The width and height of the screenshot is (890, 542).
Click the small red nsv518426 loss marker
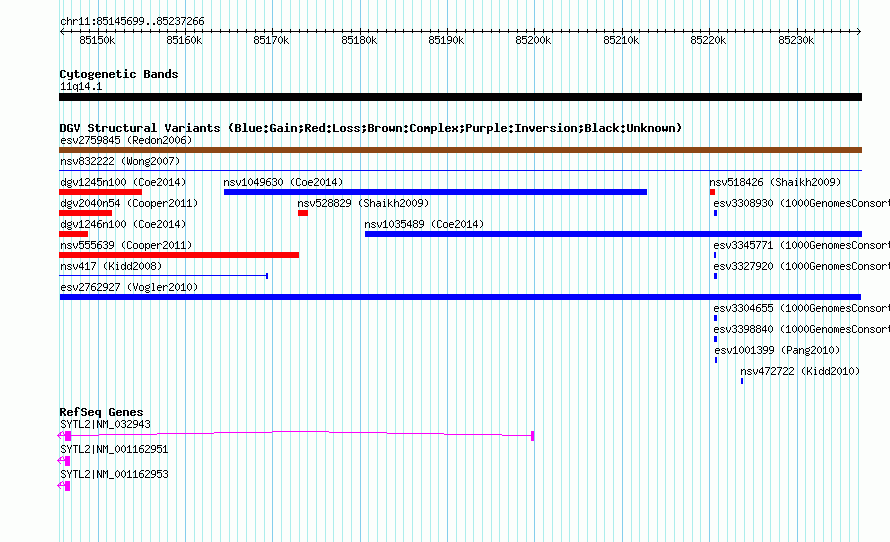712,192
